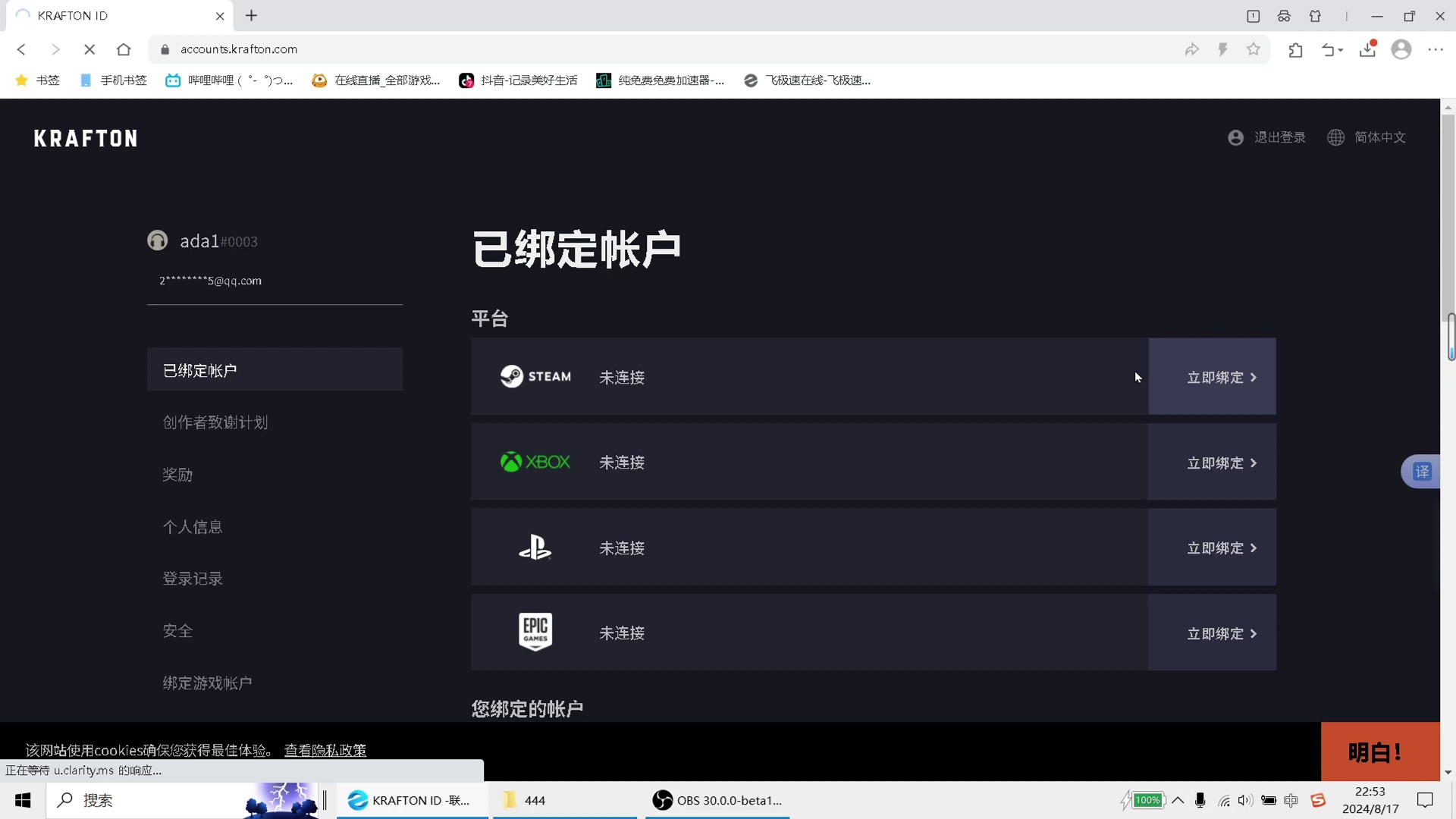Open 简体中文 language selector

click(x=1379, y=137)
